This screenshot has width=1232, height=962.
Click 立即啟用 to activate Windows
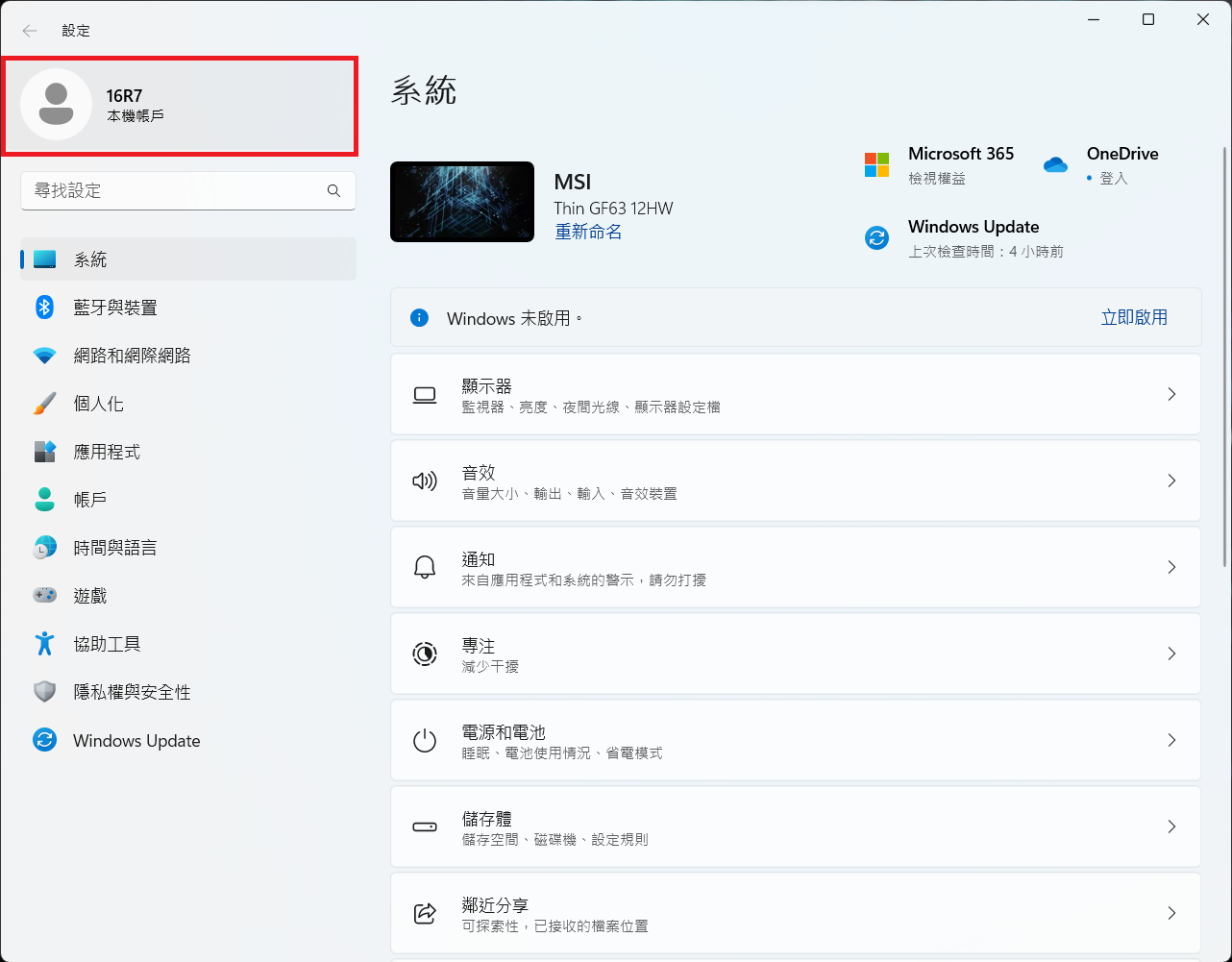(1133, 318)
